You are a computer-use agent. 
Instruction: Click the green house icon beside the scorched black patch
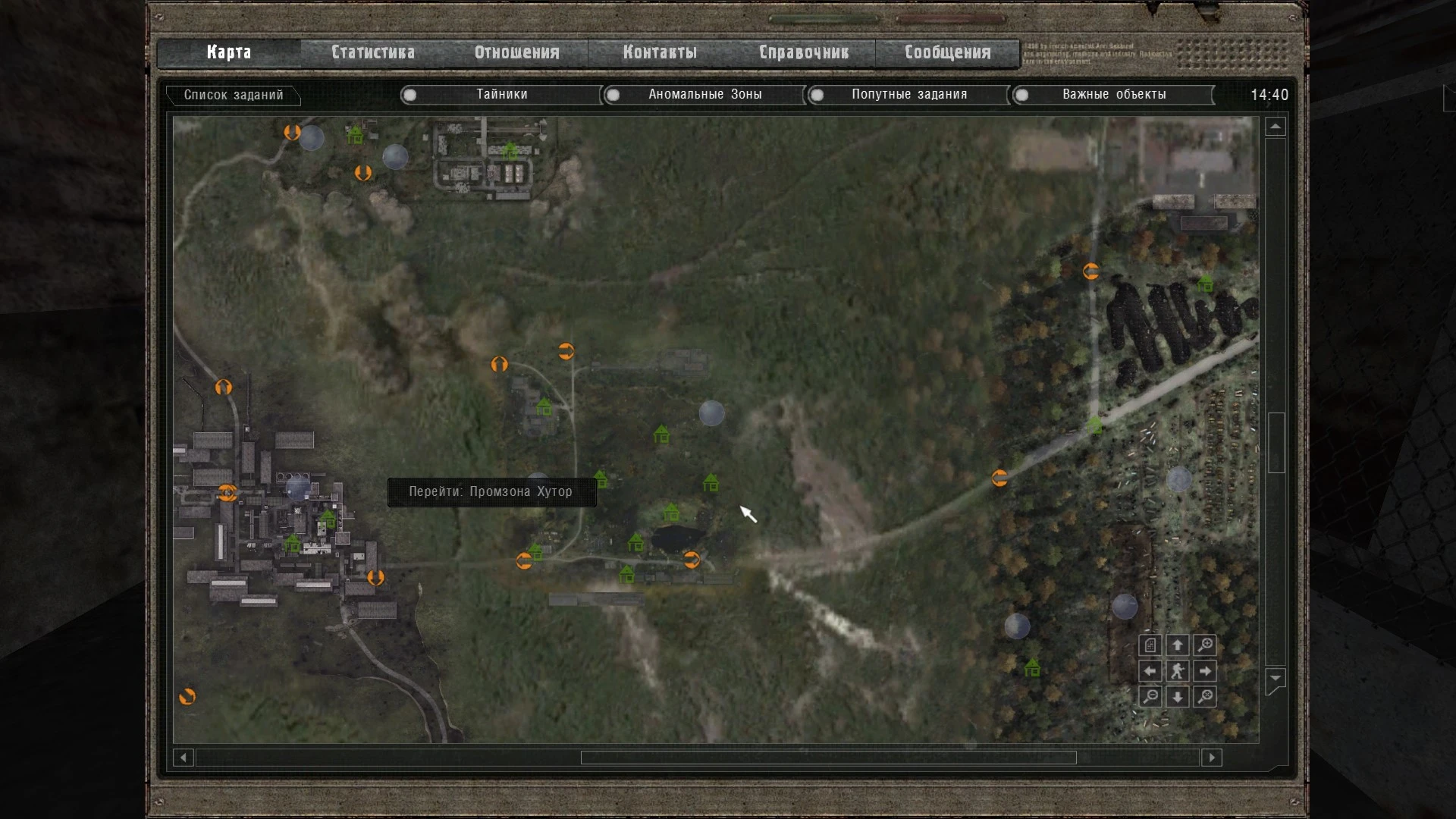tap(1205, 284)
